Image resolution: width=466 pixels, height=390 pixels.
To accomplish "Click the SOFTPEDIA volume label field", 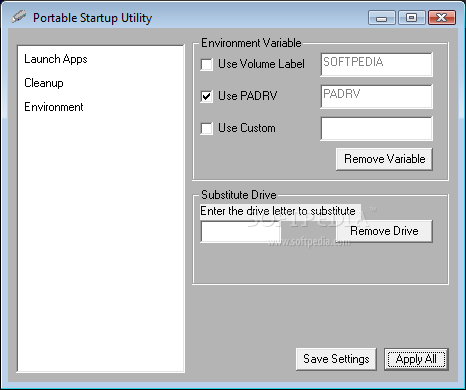I will [x=377, y=64].
